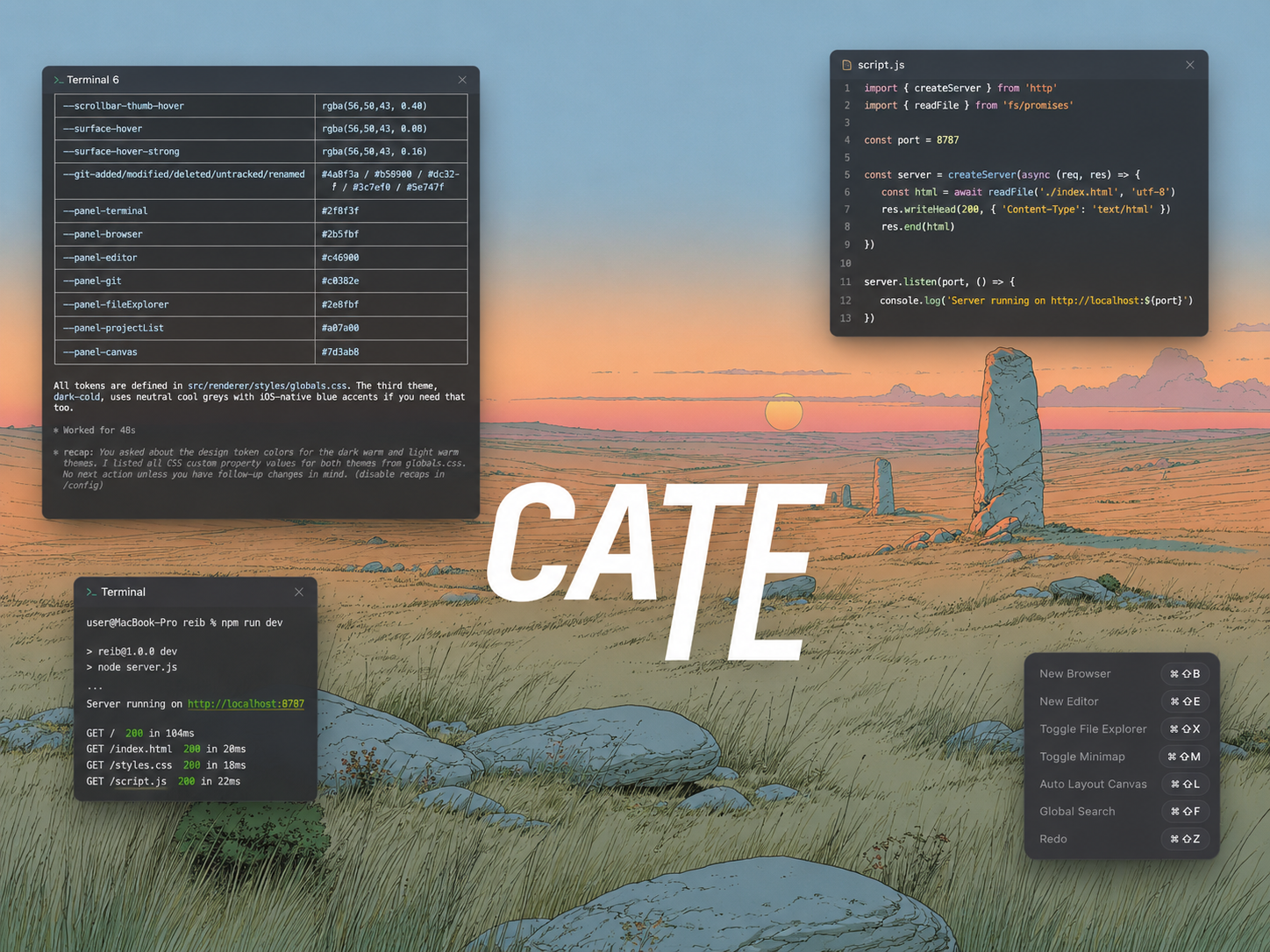Open Global Search from the menu
This screenshot has height=952, width=1270.
[x=1122, y=812]
